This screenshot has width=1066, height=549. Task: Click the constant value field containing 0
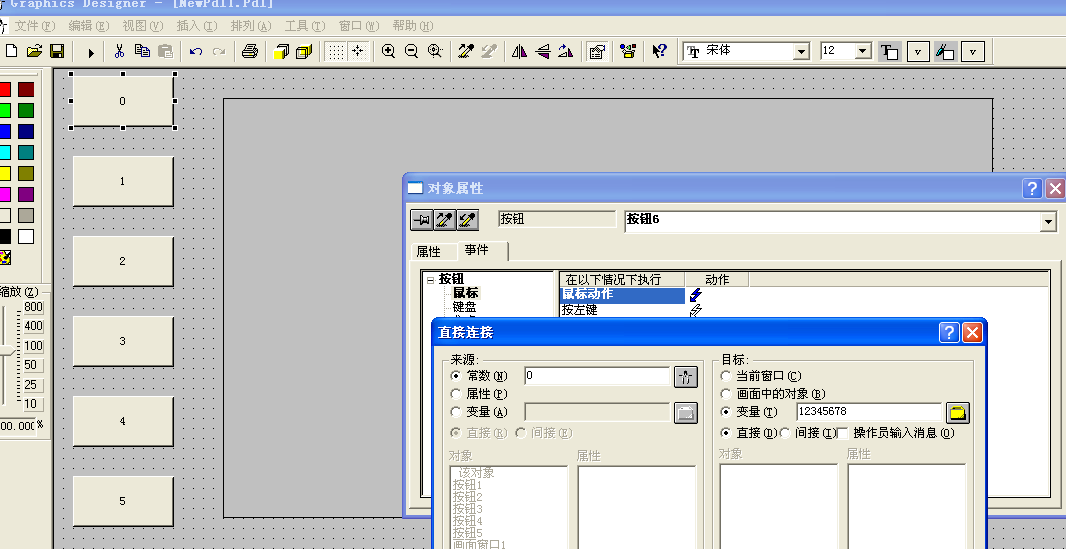pos(597,376)
